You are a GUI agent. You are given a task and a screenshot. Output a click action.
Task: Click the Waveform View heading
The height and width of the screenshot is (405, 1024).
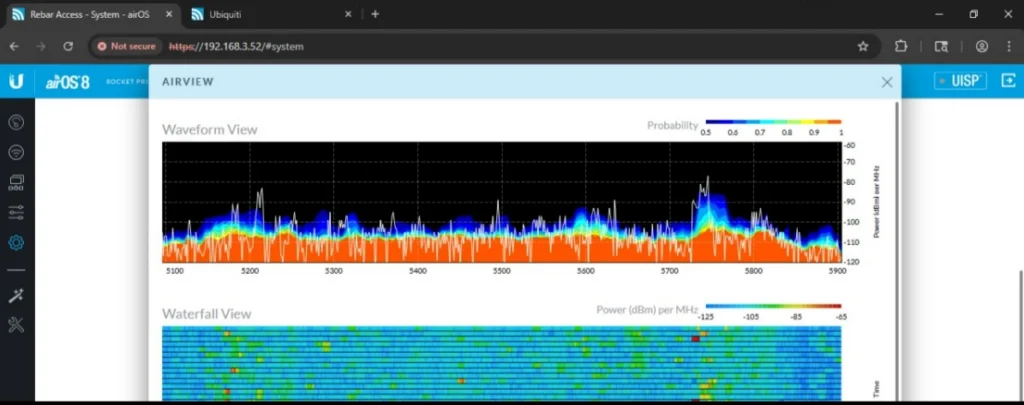(x=210, y=129)
